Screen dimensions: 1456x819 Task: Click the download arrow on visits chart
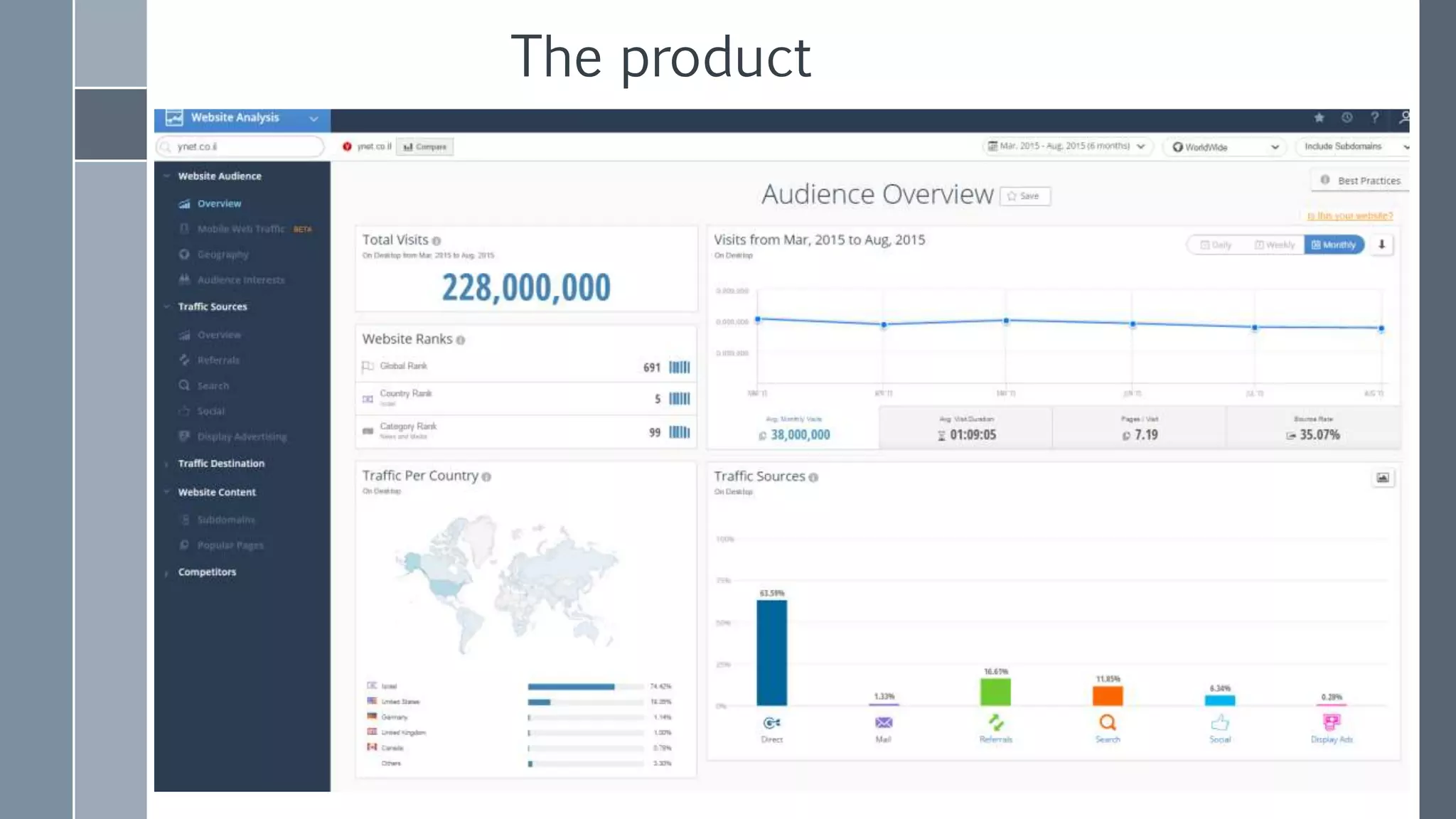click(1381, 245)
